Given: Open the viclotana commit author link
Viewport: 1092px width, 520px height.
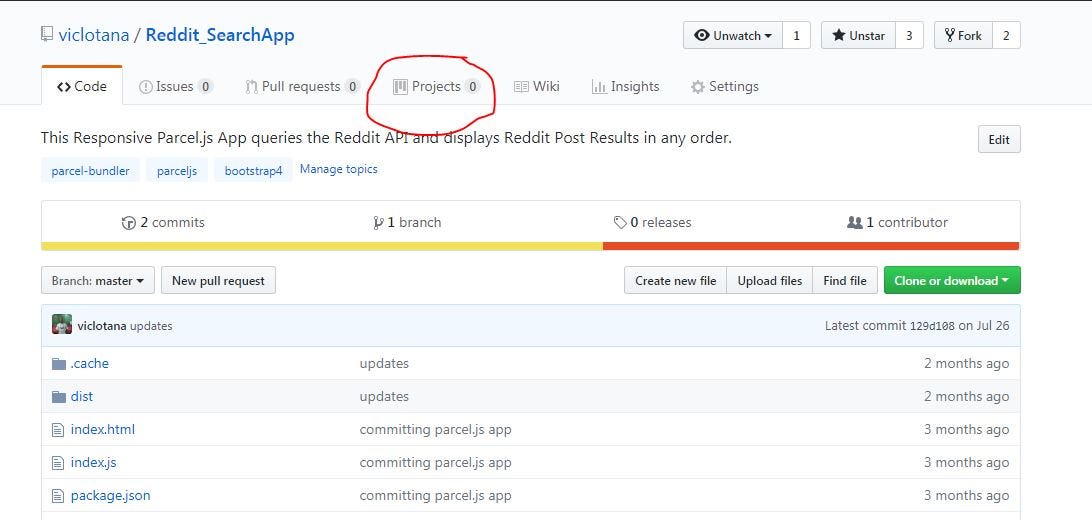Looking at the screenshot, I should (x=102, y=326).
